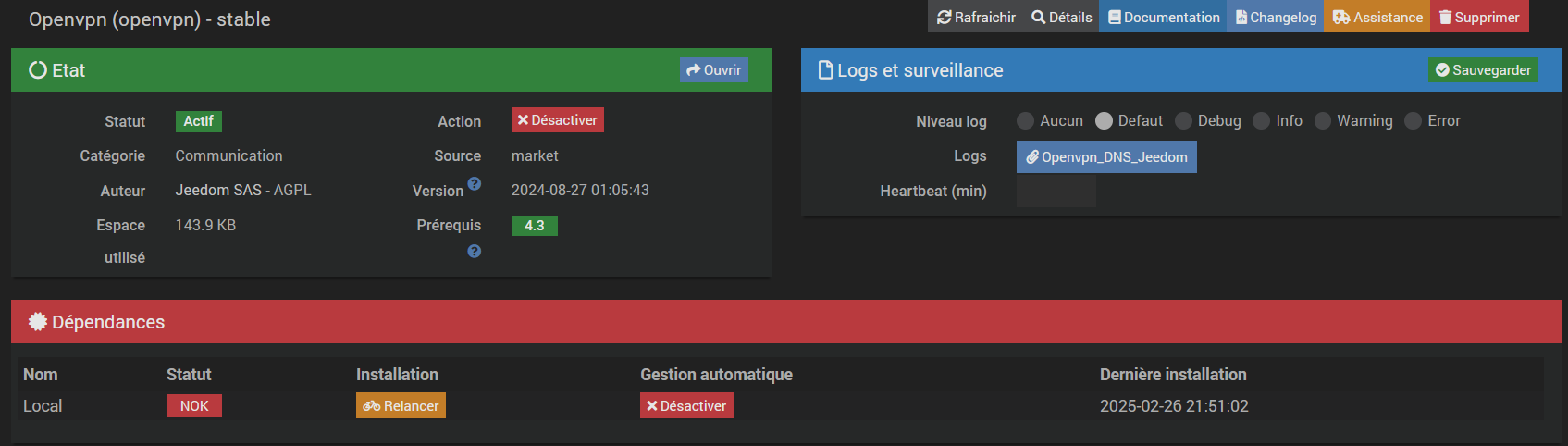The height and width of the screenshot is (446, 1568).
Task: Click the version date 2024-08-27 01:05:43
Action: [580, 190]
